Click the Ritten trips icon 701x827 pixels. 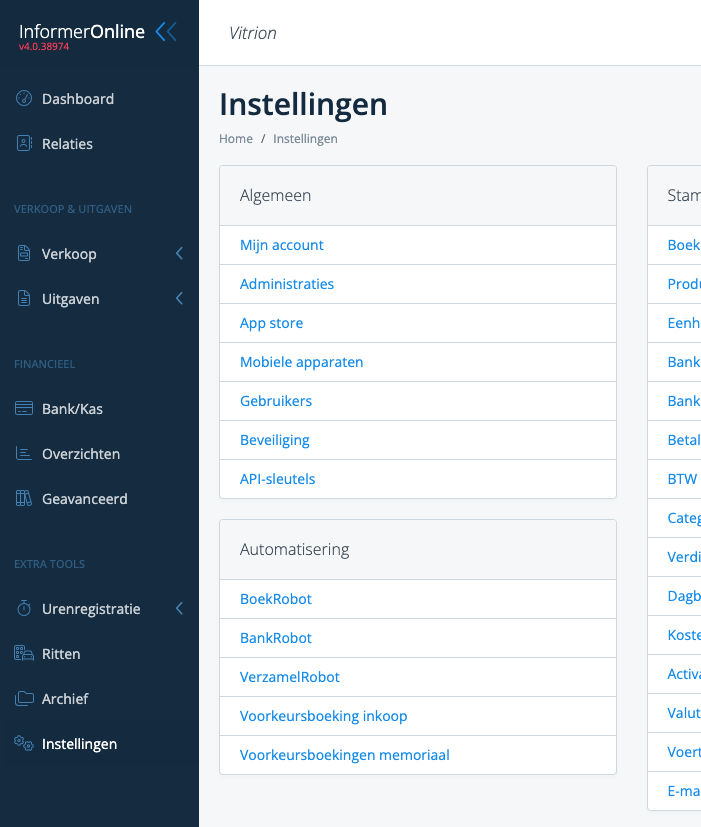pos(24,654)
